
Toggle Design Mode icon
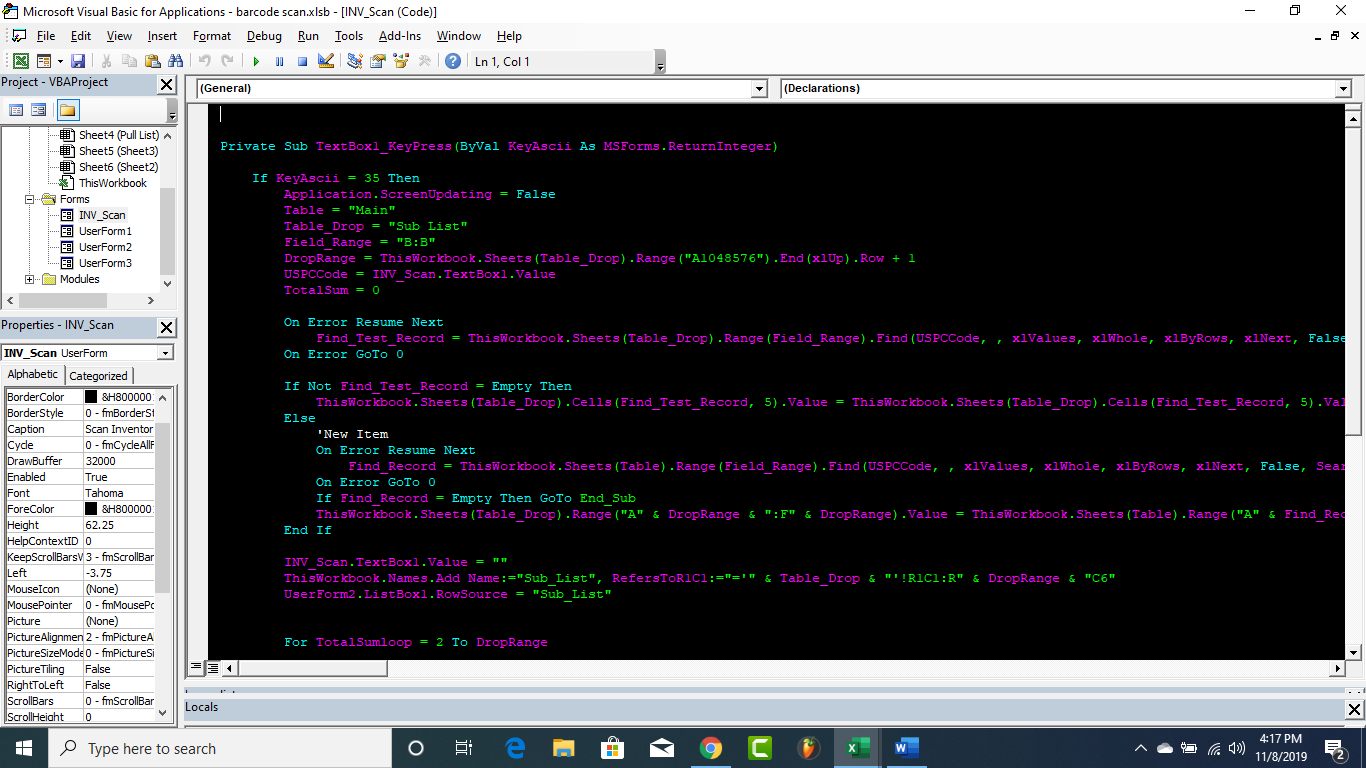pos(325,61)
